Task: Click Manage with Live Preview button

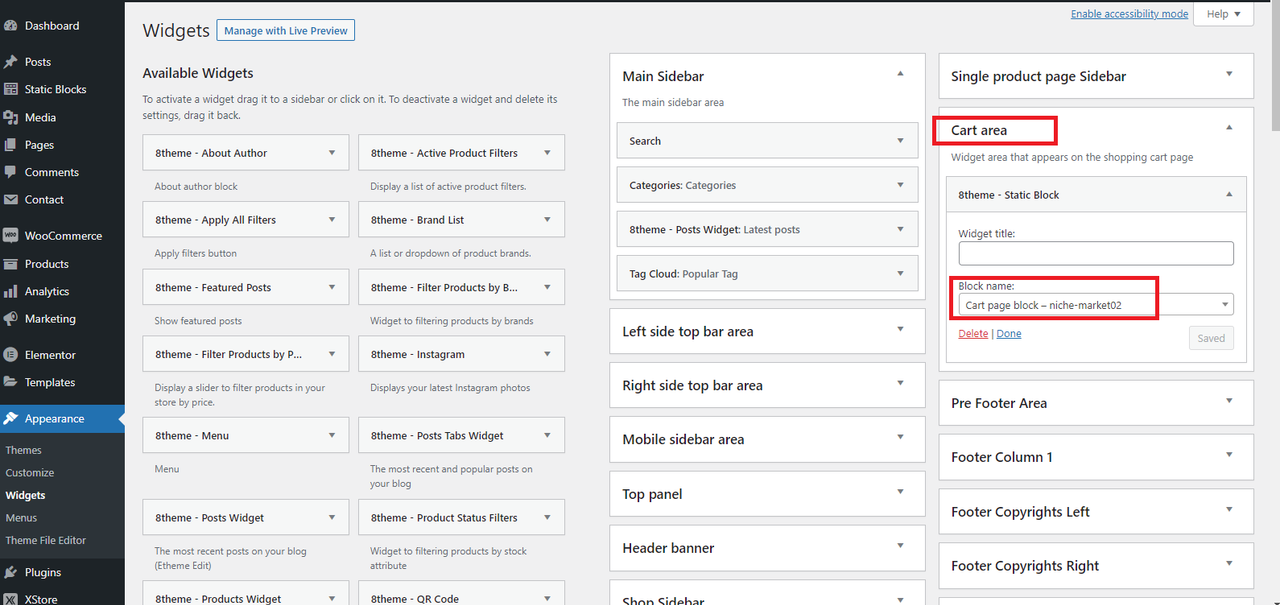Action: 286,31
